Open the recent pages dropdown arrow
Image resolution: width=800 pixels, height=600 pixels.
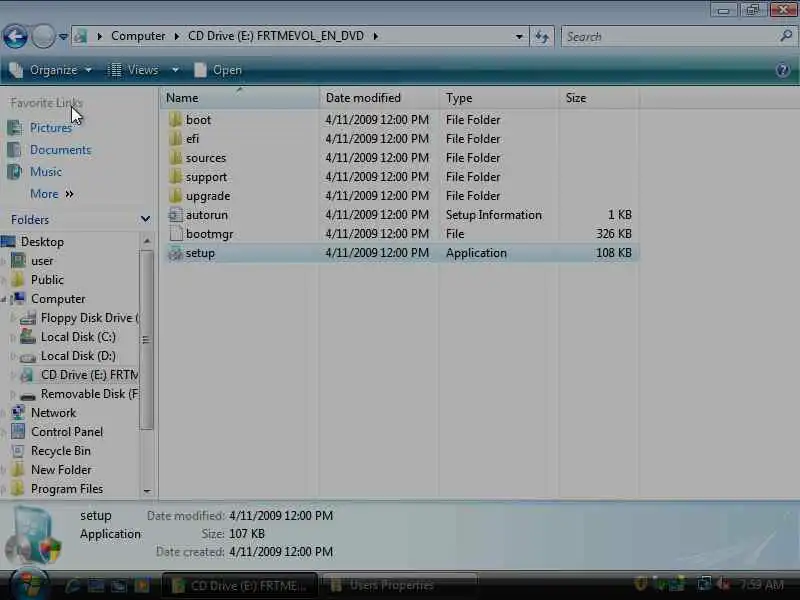point(63,37)
